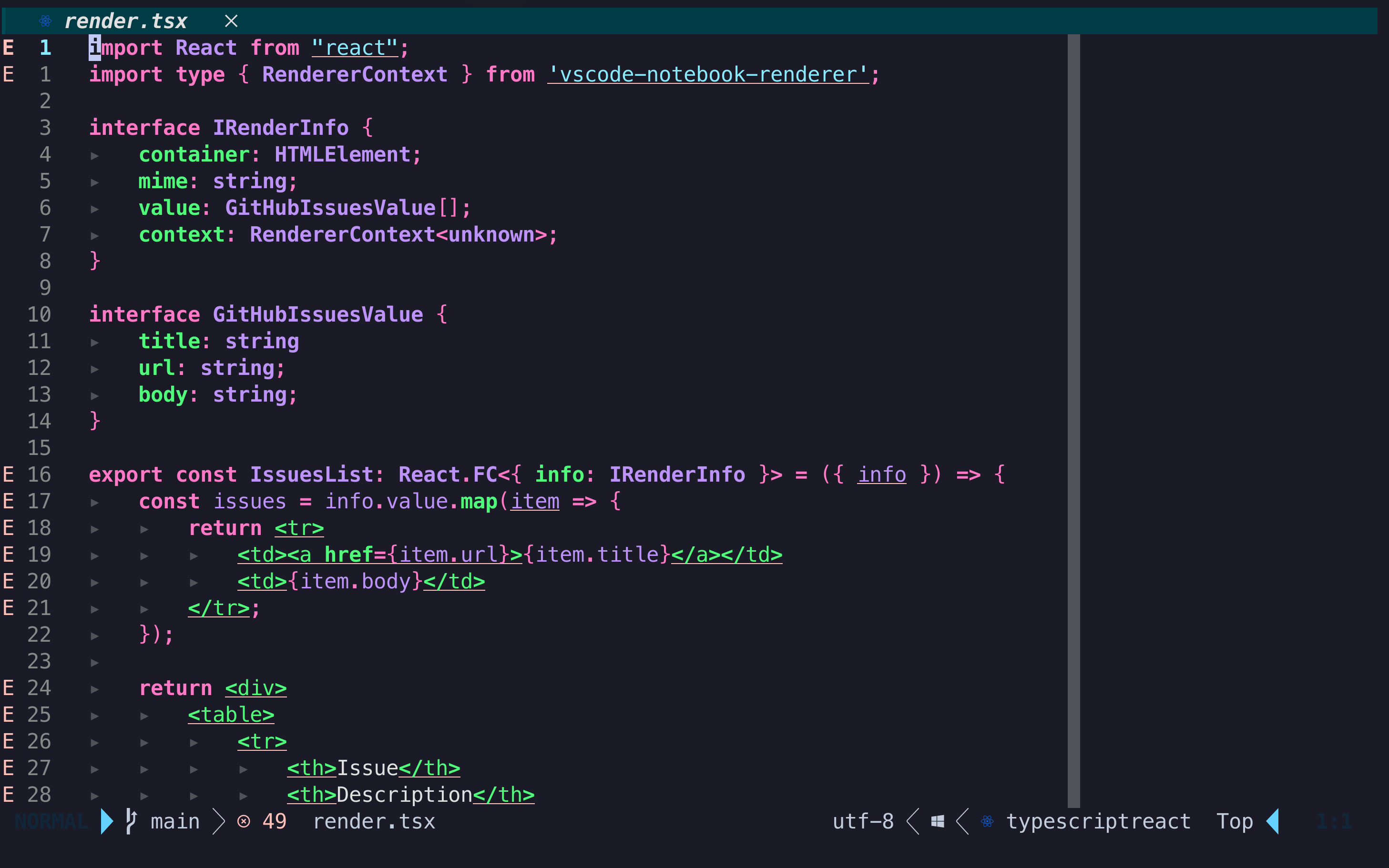Click the Windows logo icon in the statusline
The height and width of the screenshot is (868, 1389).
937,821
